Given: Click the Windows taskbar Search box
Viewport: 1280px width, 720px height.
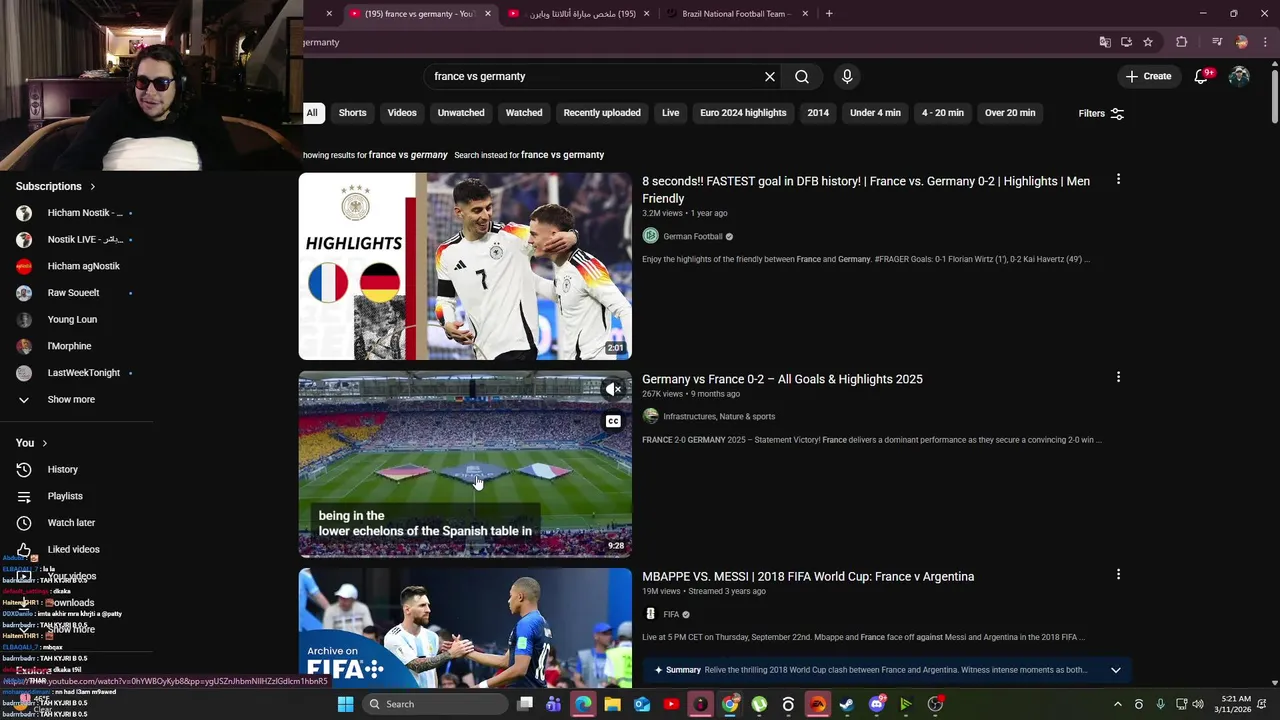Looking at the screenshot, I should pyautogui.click(x=434, y=704).
